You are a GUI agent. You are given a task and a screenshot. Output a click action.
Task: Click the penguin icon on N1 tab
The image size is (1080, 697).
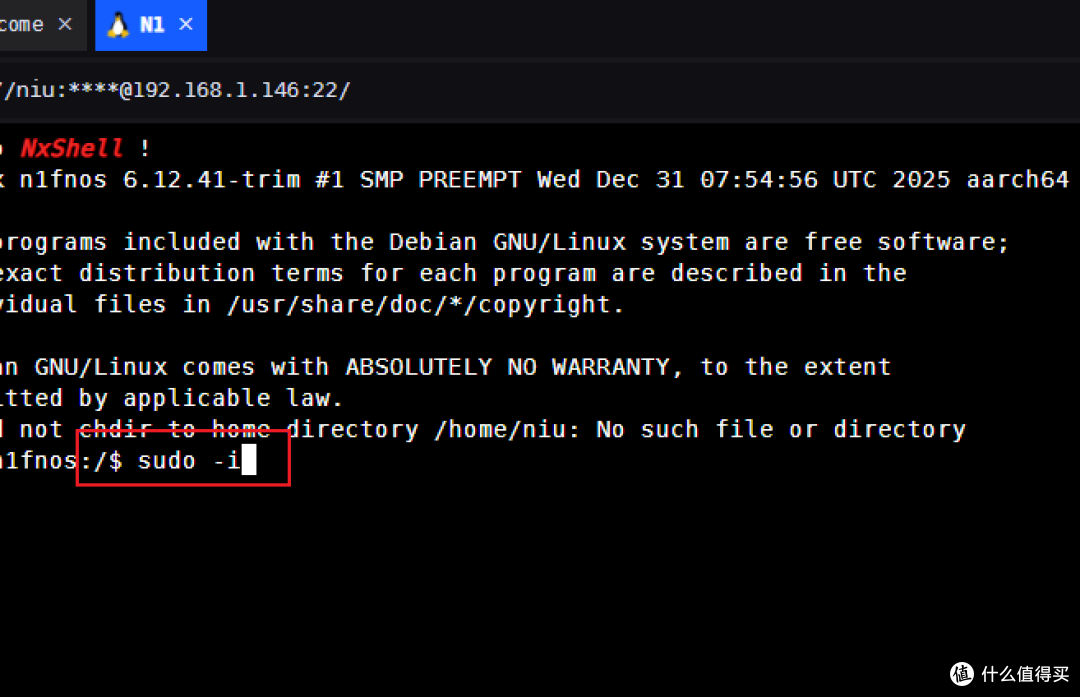point(118,25)
